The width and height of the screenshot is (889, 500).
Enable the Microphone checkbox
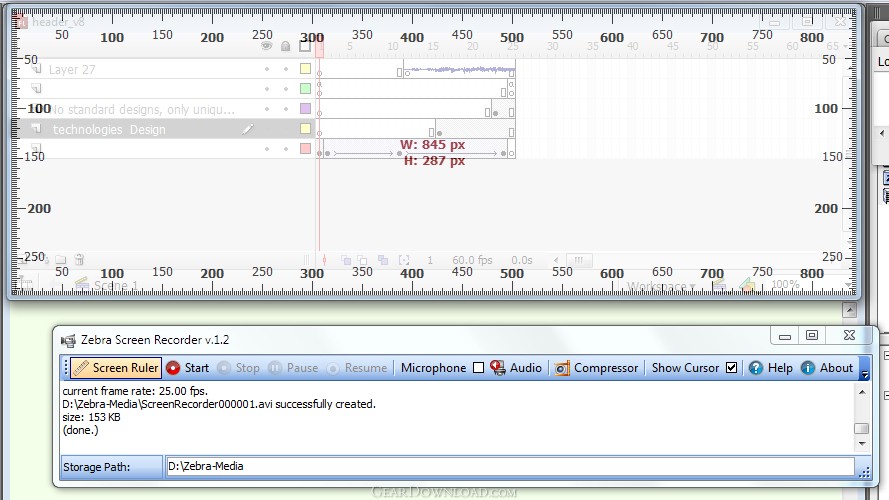[479, 368]
